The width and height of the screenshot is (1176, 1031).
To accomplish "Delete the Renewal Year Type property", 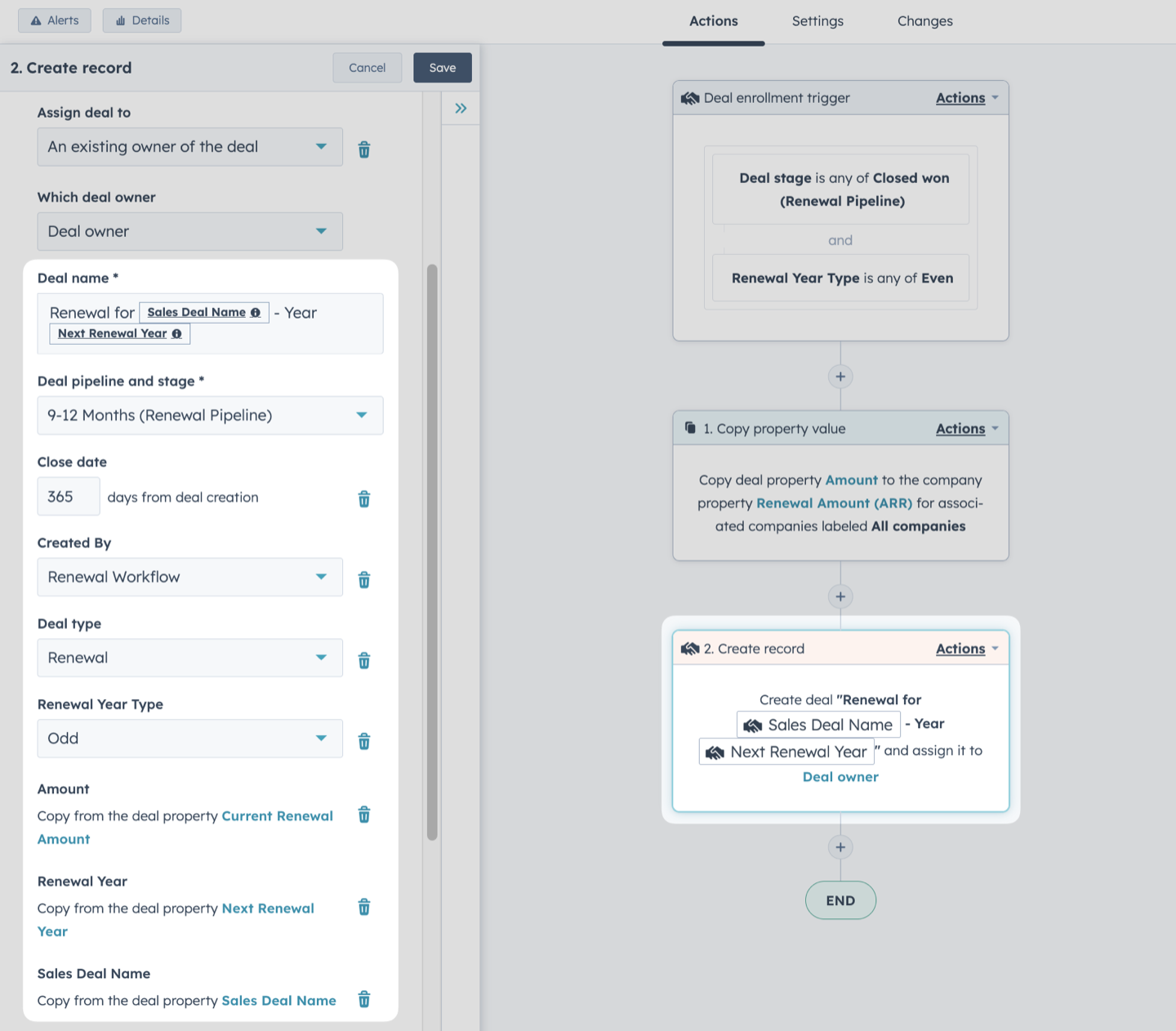I will coord(364,741).
